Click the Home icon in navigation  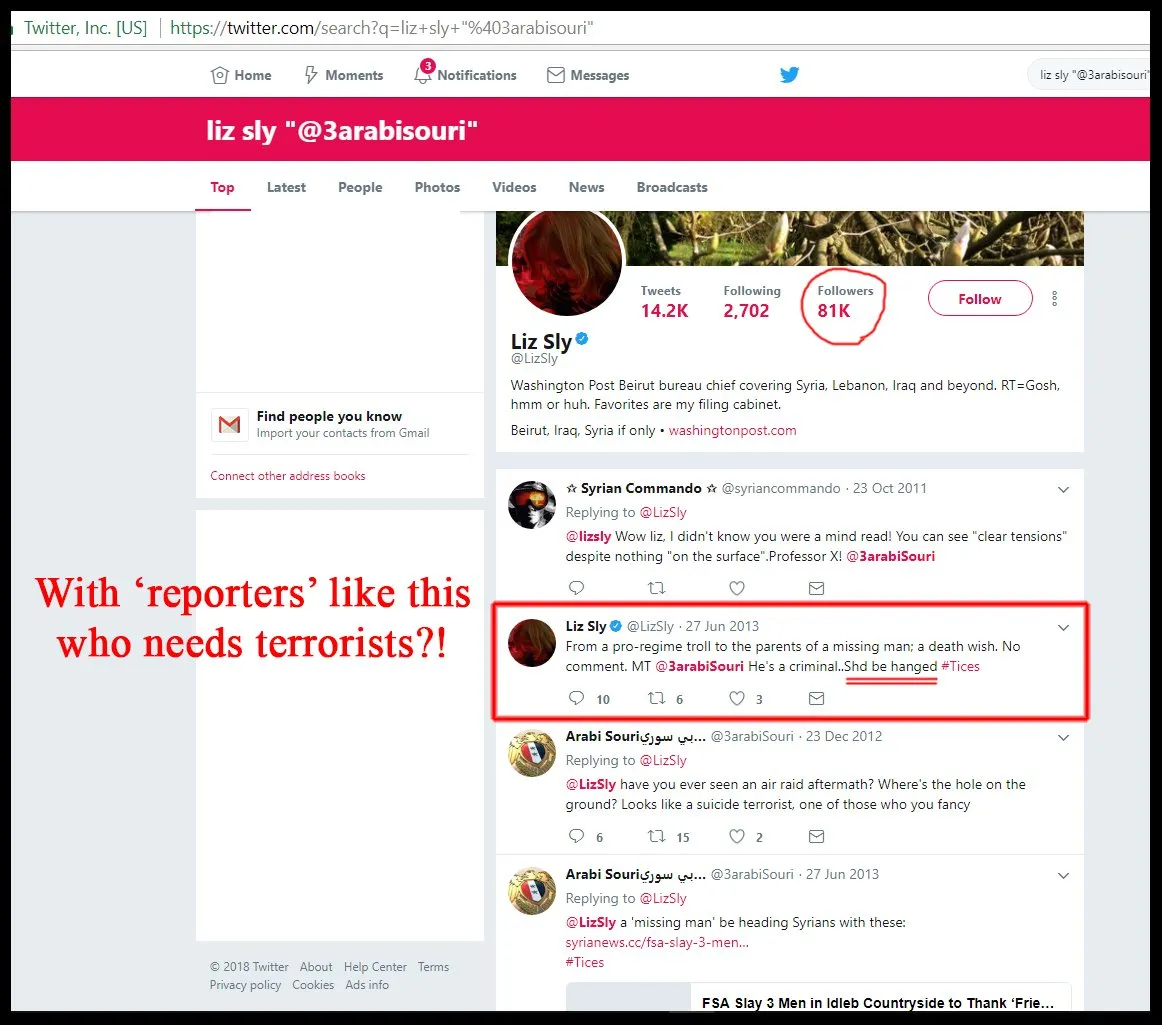click(219, 75)
